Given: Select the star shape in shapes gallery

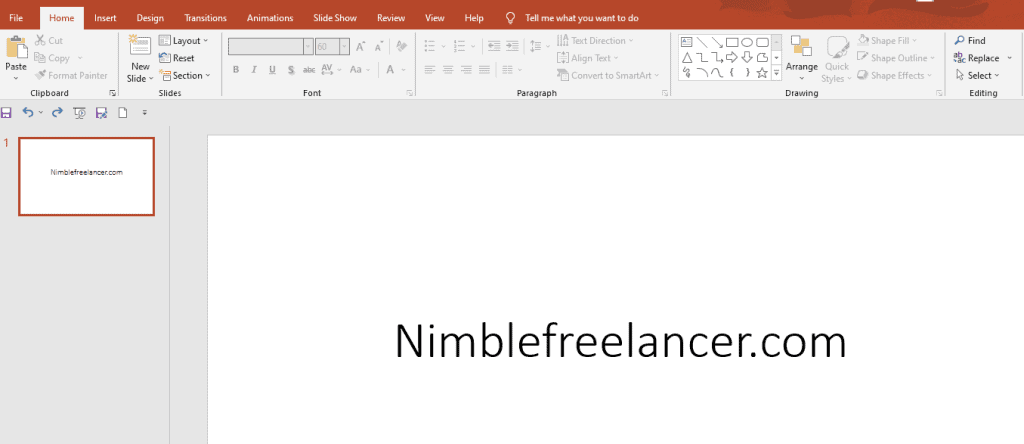Looking at the screenshot, I should coord(762,73).
